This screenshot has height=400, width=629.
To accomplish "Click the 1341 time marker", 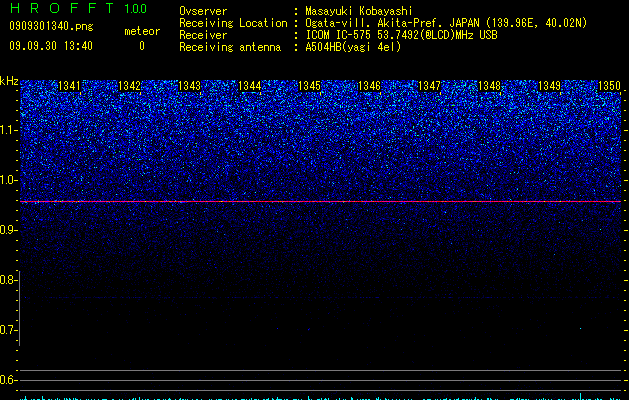I will 69,86.
